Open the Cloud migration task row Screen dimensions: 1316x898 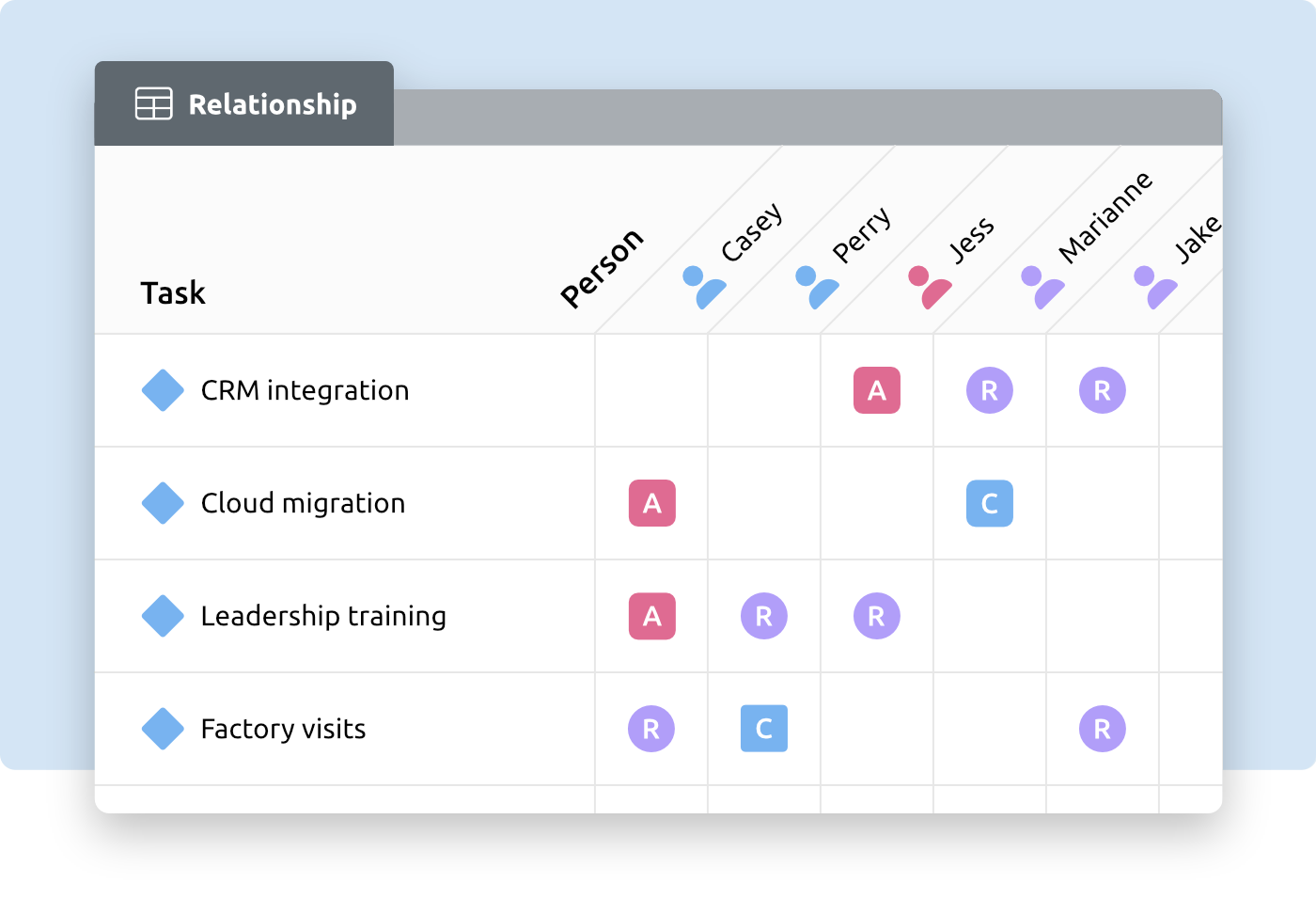[x=302, y=503]
